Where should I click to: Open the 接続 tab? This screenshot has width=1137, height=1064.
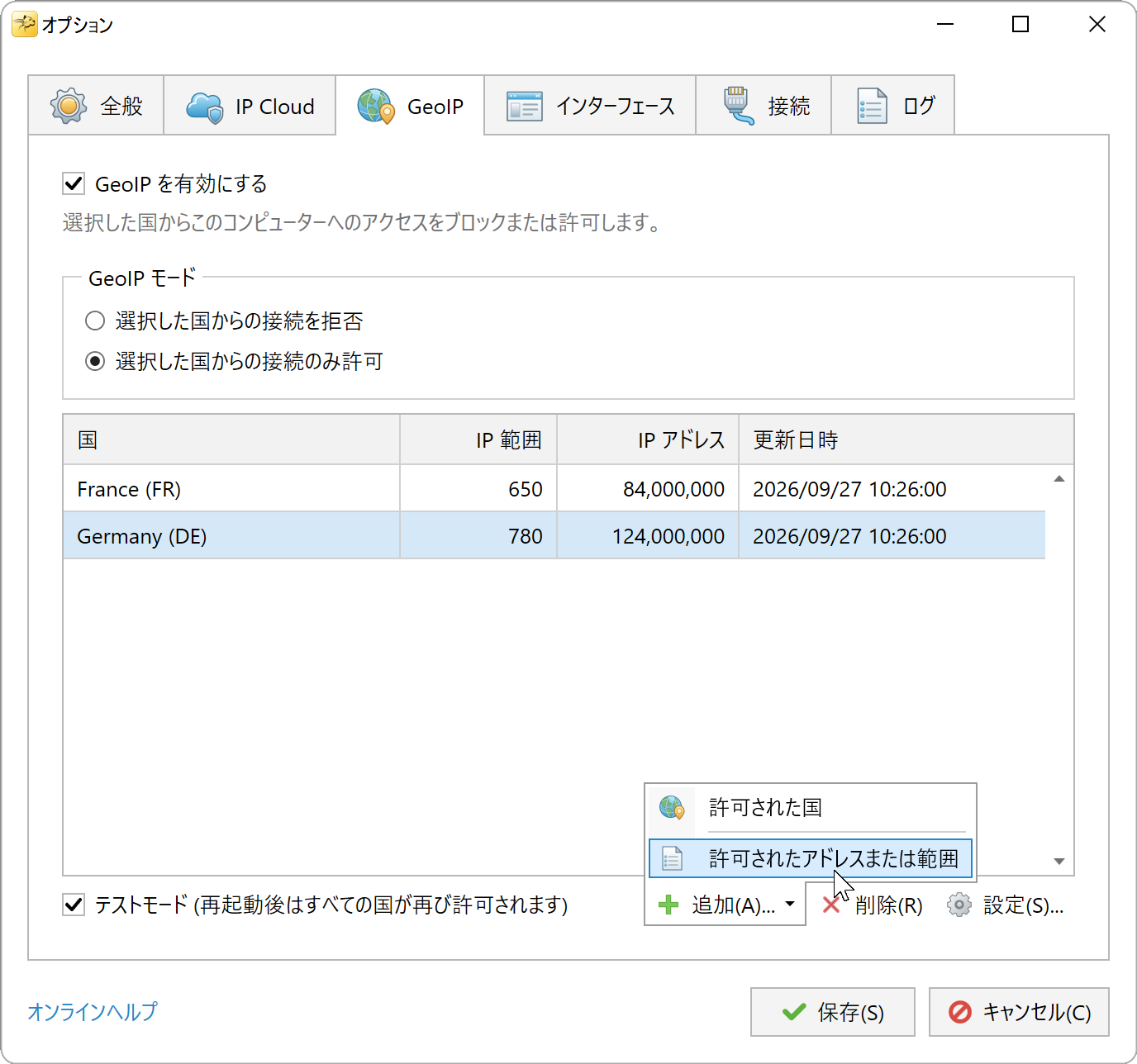tap(764, 105)
